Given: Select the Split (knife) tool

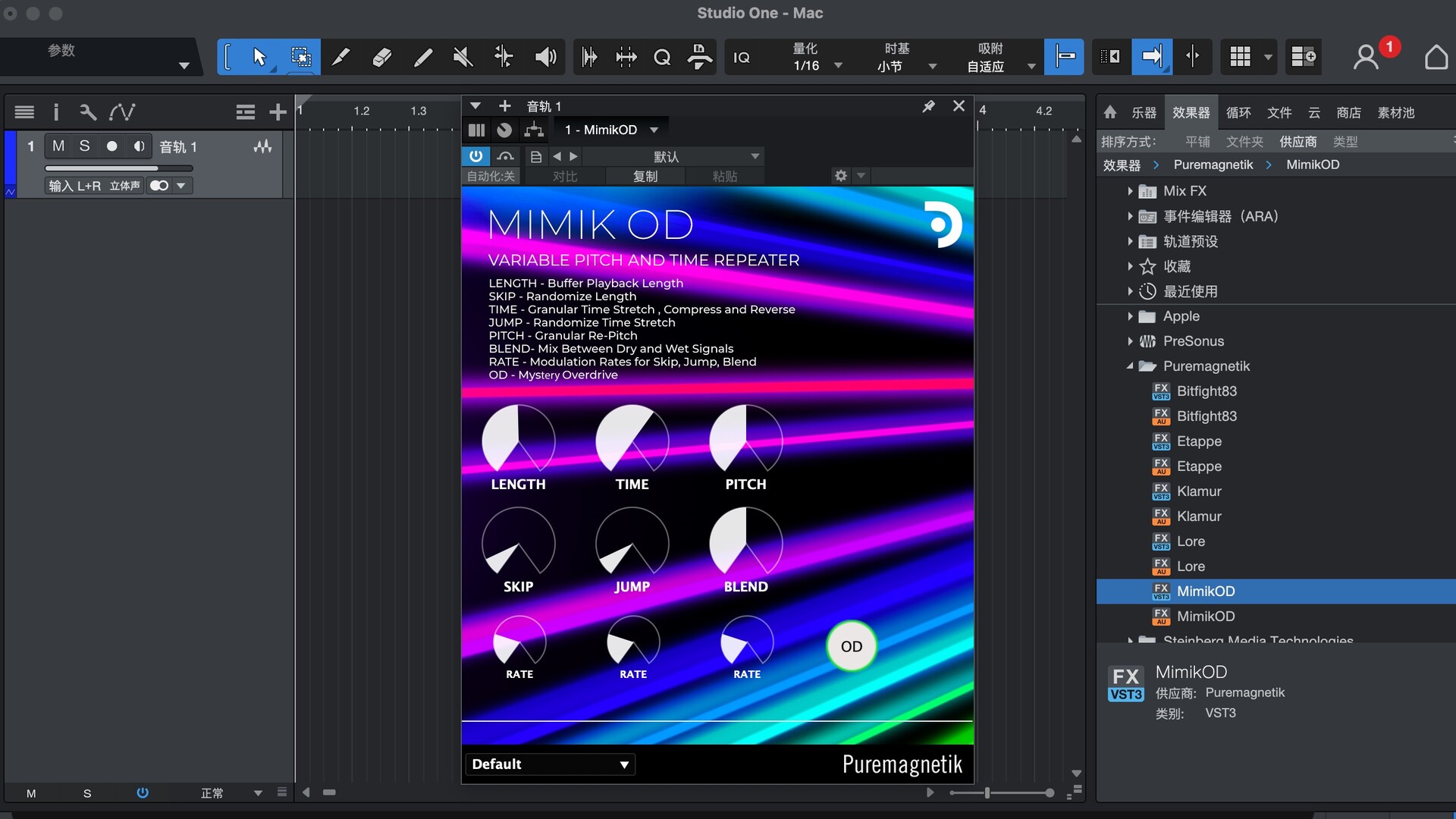Looking at the screenshot, I should [x=341, y=57].
